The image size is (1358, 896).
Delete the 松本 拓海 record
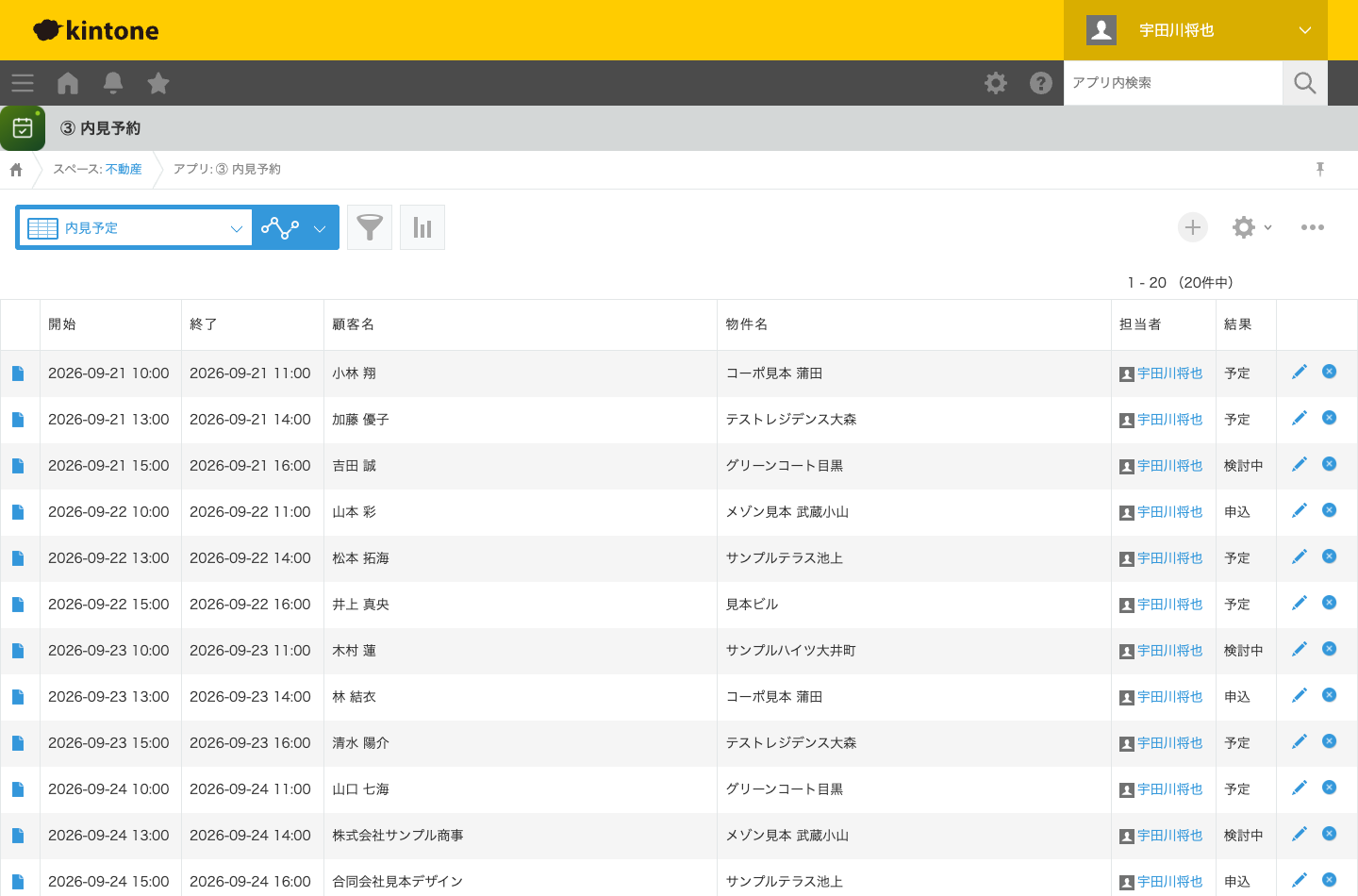pyautogui.click(x=1330, y=556)
